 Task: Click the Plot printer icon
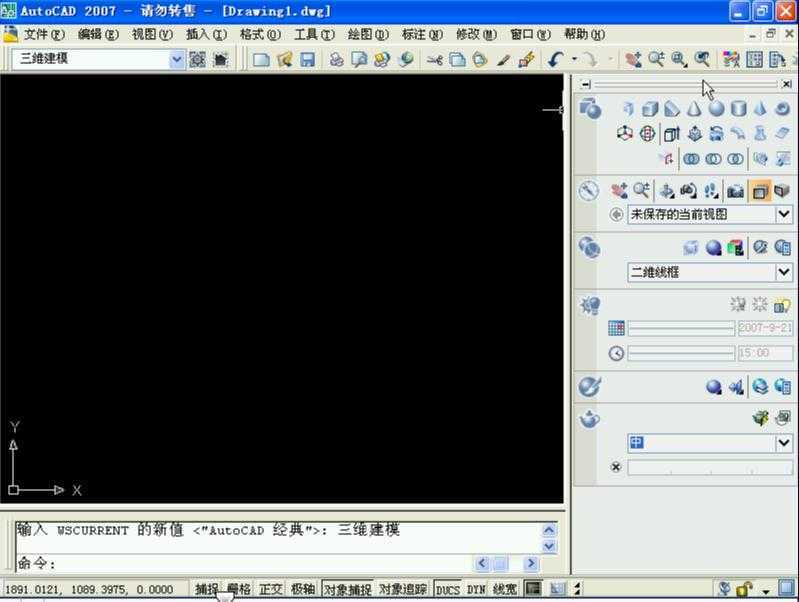[x=336, y=60]
